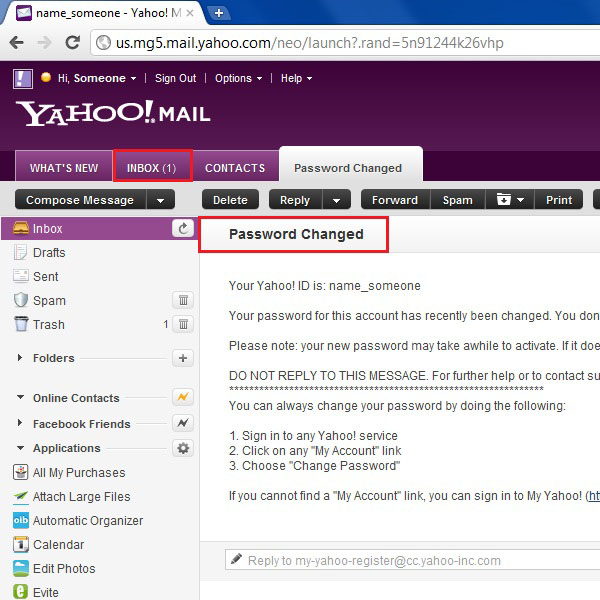The width and height of the screenshot is (600, 600).
Task: Expand the Folders section
Action: click(20, 358)
